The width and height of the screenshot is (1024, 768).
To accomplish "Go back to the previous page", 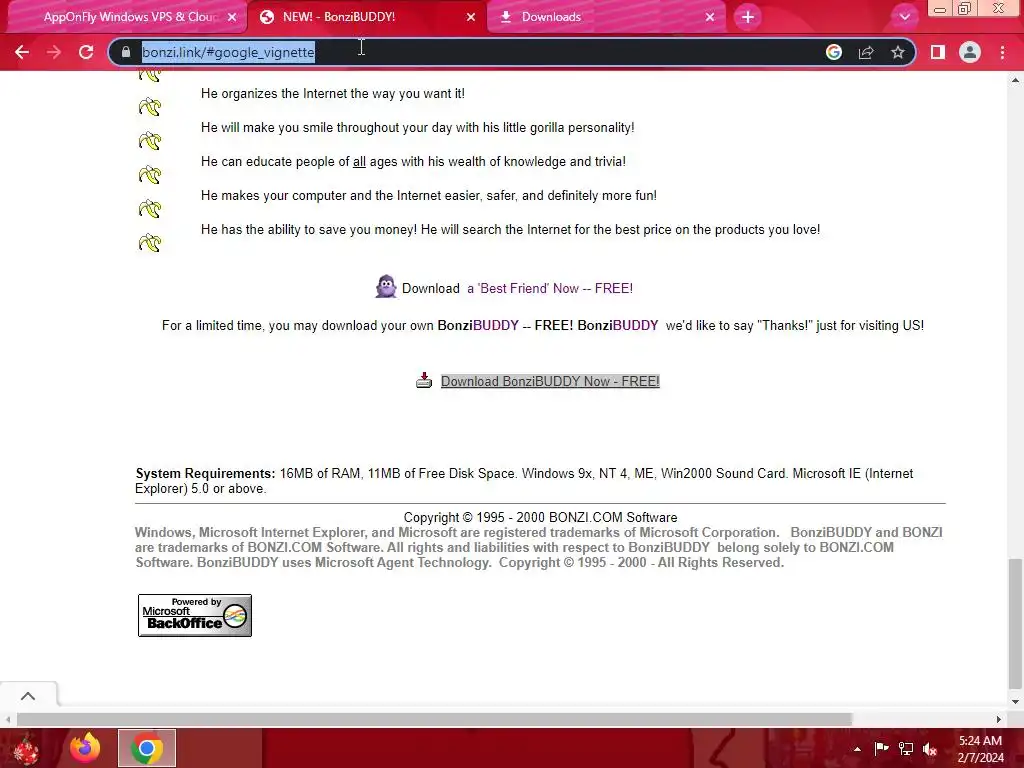I will (22, 52).
